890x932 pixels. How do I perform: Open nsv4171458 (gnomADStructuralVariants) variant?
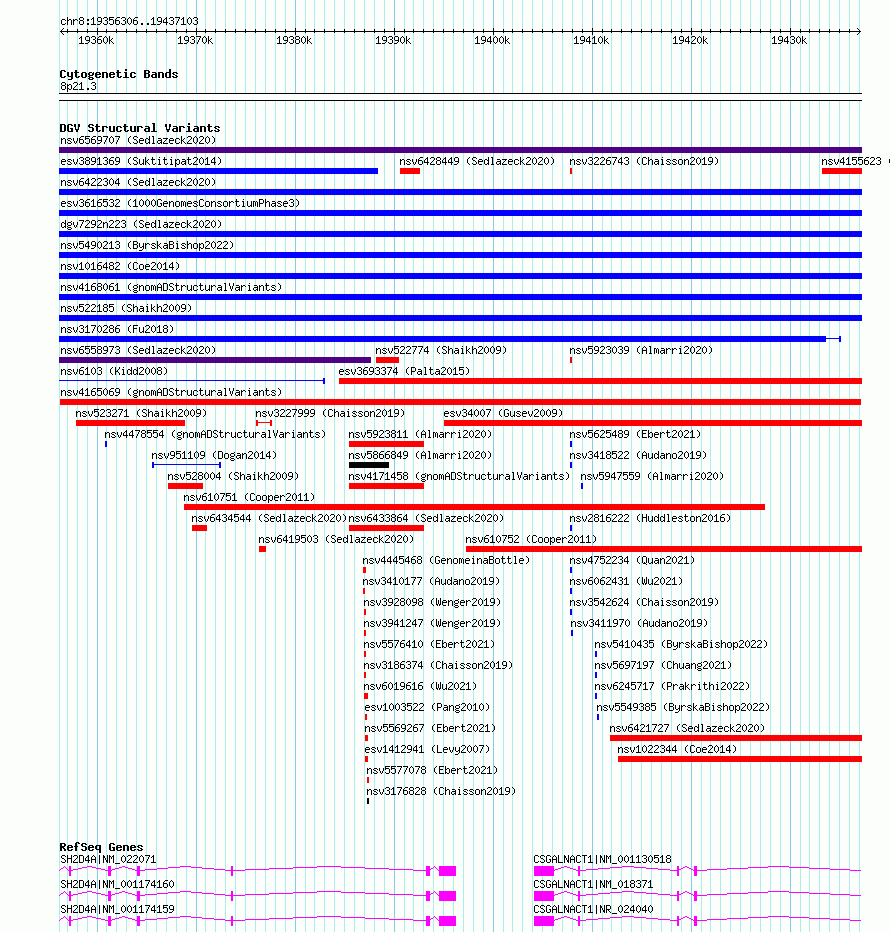point(459,476)
